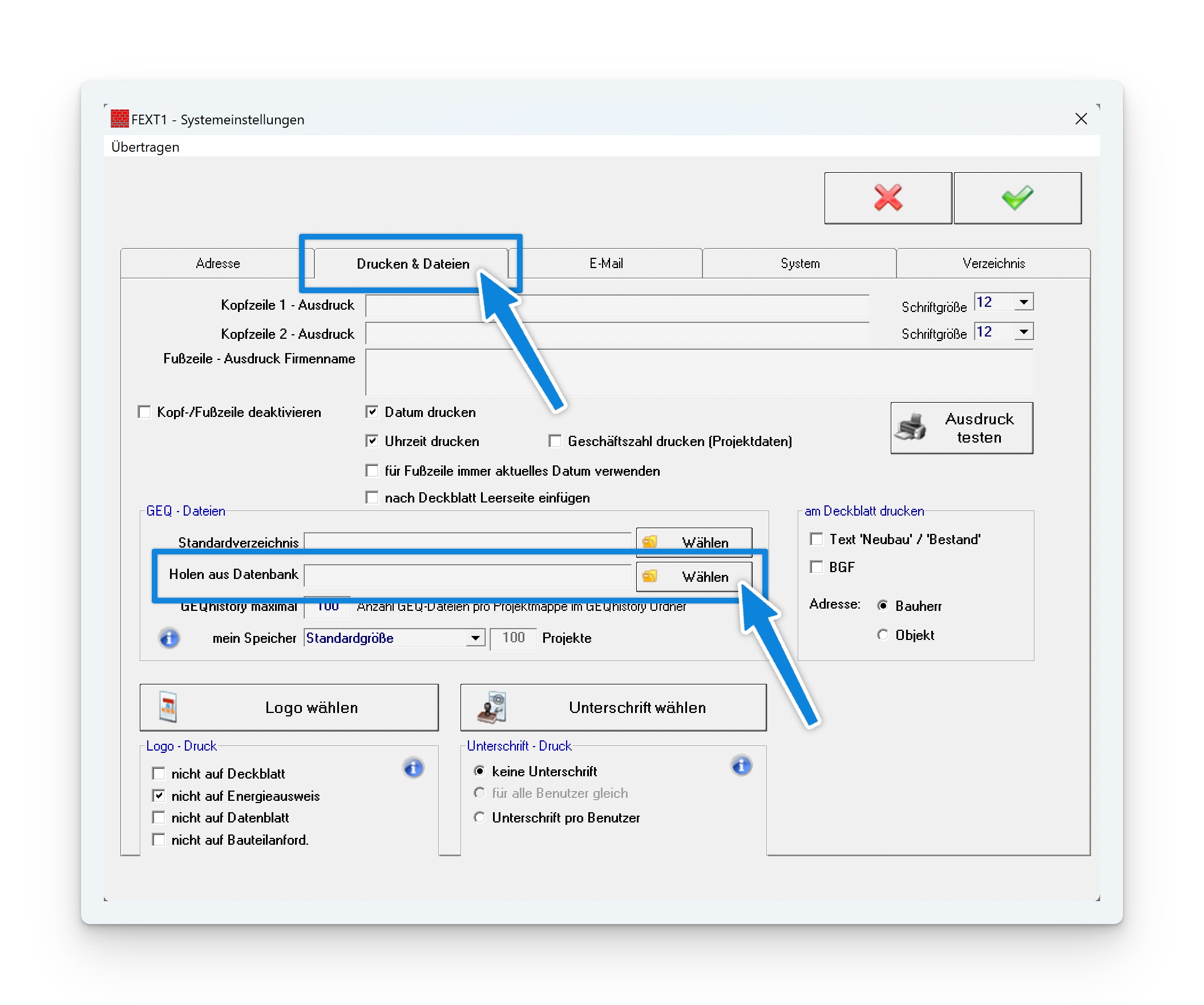Uncheck Datum drucken option
Screen dimensions: 1204x1005
372,412
